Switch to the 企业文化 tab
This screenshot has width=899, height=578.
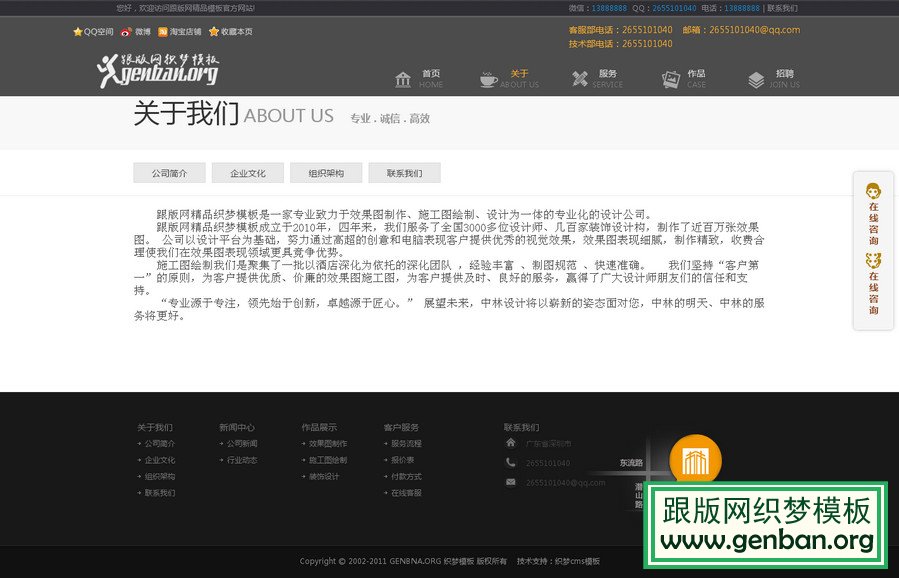pyautogui.click(x=246, y=172)
